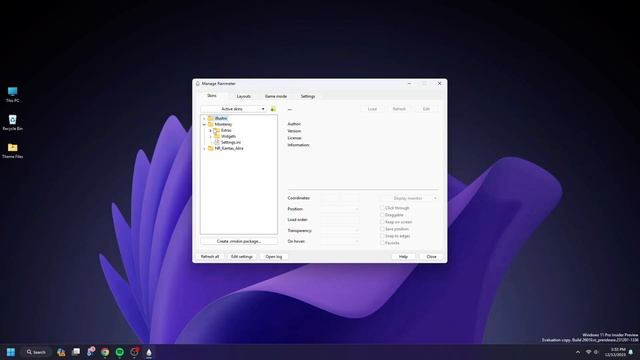This screenshot has height=360, width=640.
Task: Select the Extras tree item
Action: 226,130
